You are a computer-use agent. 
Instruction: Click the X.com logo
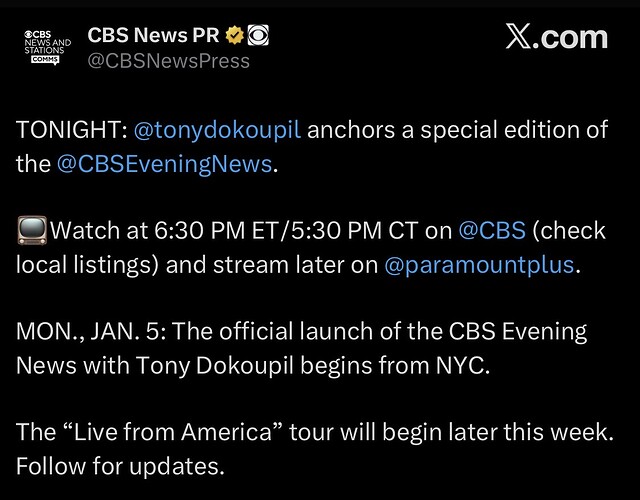556,38
